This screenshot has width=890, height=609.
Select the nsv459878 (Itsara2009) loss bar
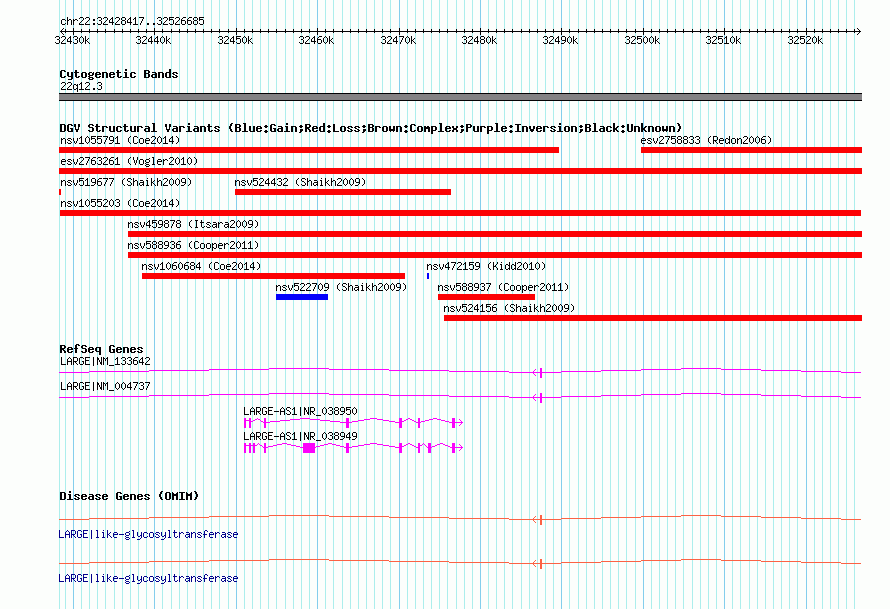(495, 234)
